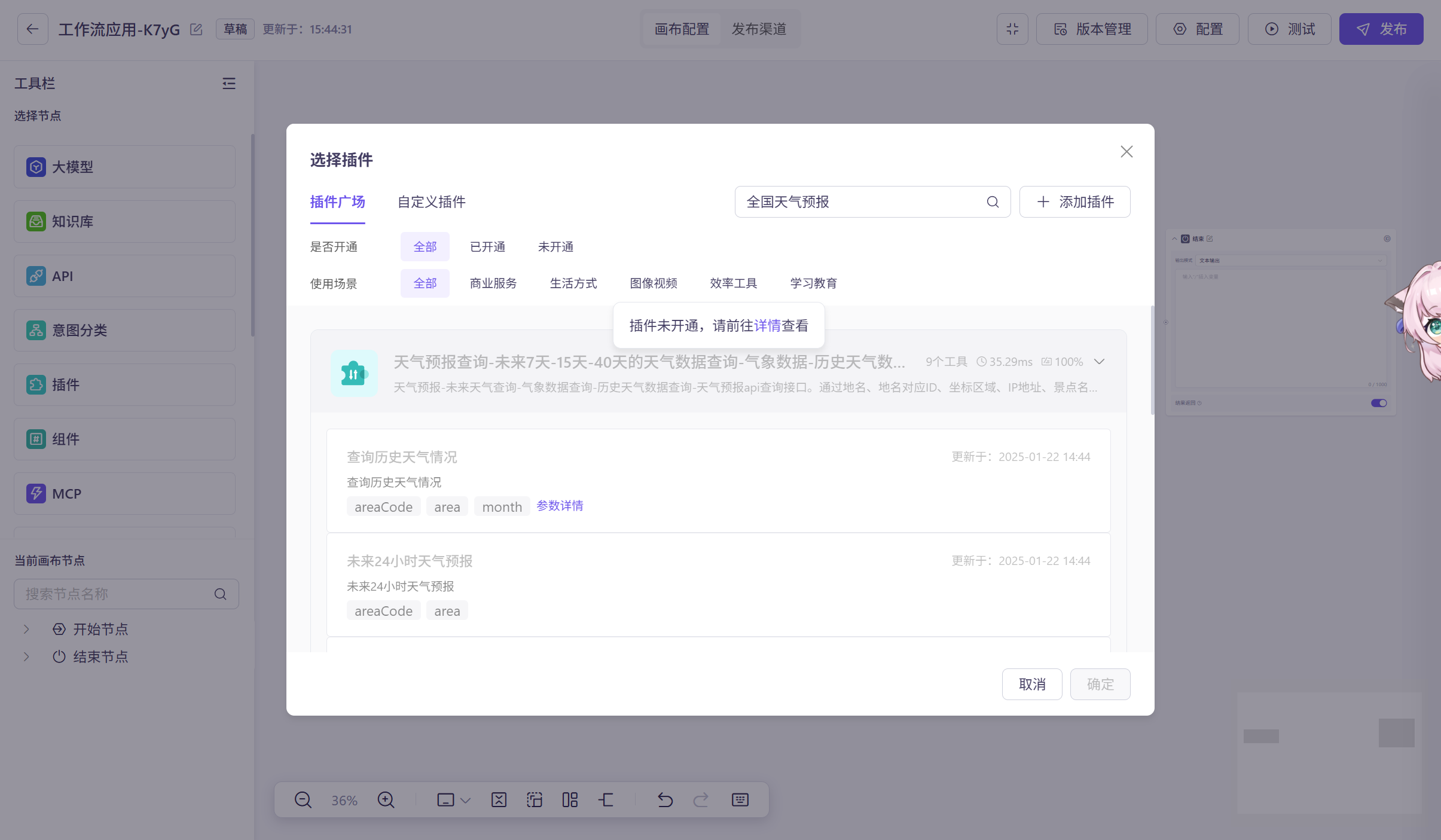Click the undo arrow in bottom toolbar

pos(665,800)
